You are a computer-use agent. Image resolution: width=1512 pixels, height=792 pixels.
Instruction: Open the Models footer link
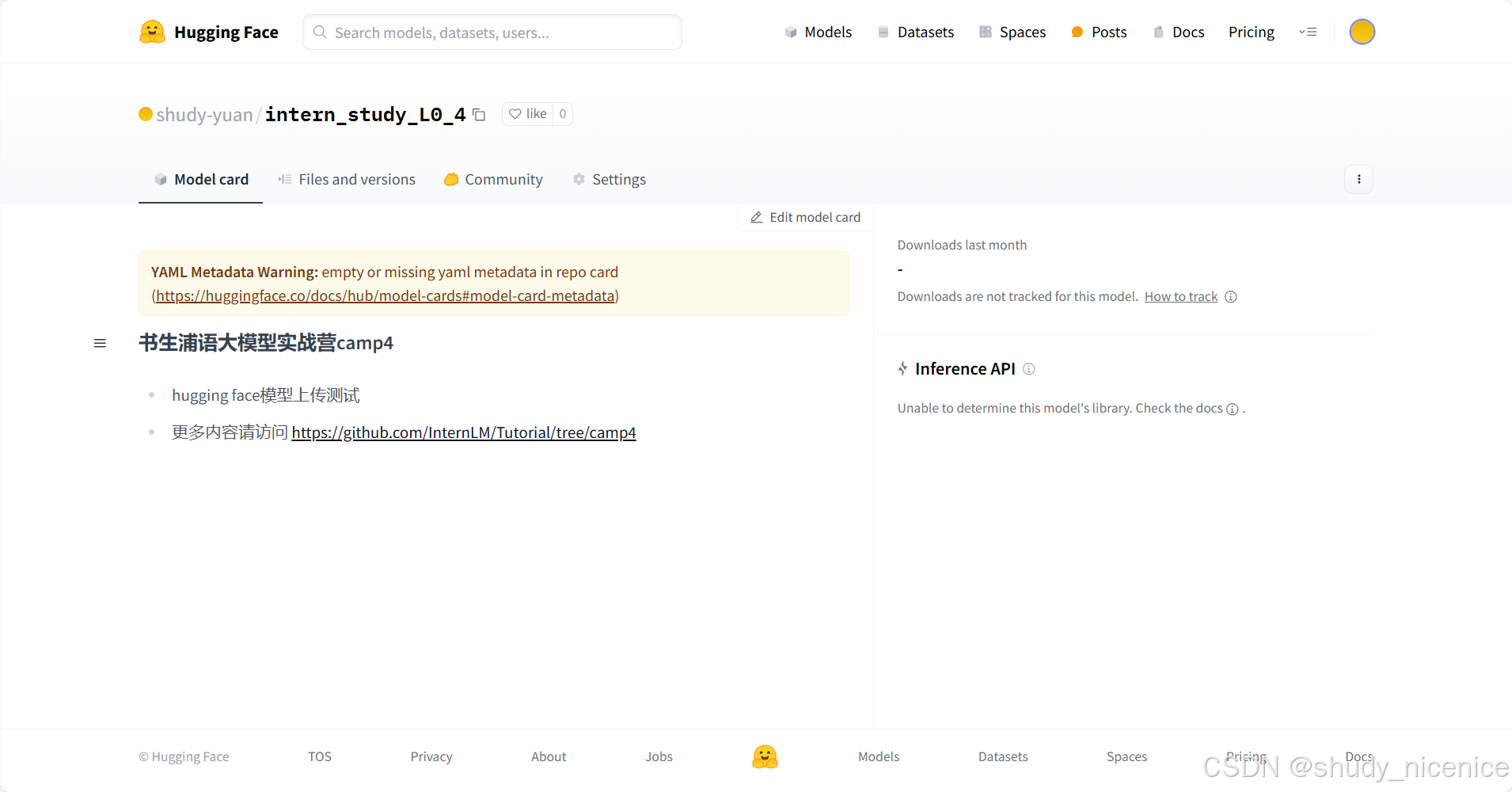[879, 756]
